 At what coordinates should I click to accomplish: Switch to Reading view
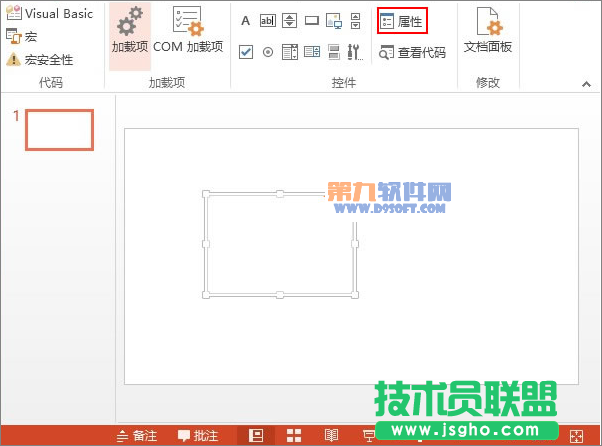(331, 436)
